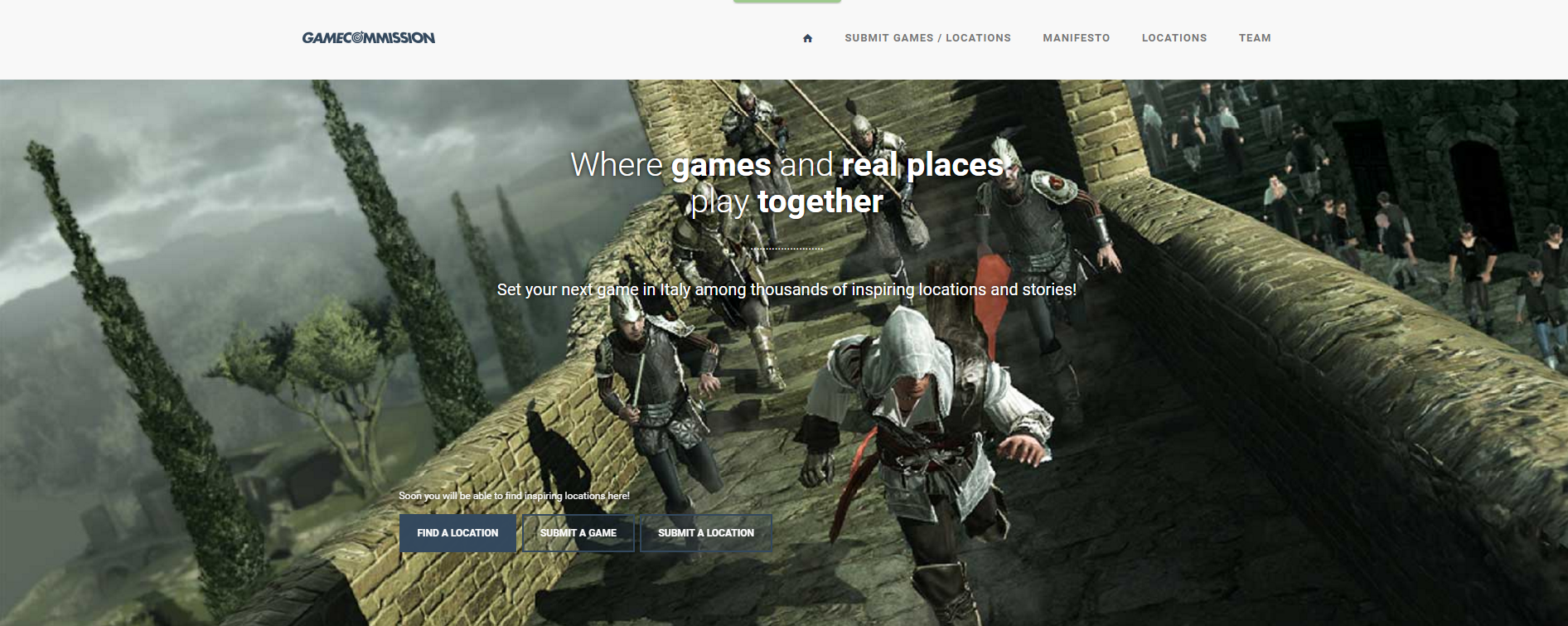Click the 'Soon you will be able' notice text
Screen dimensions: 1568x626
click(x=514, y=496)
